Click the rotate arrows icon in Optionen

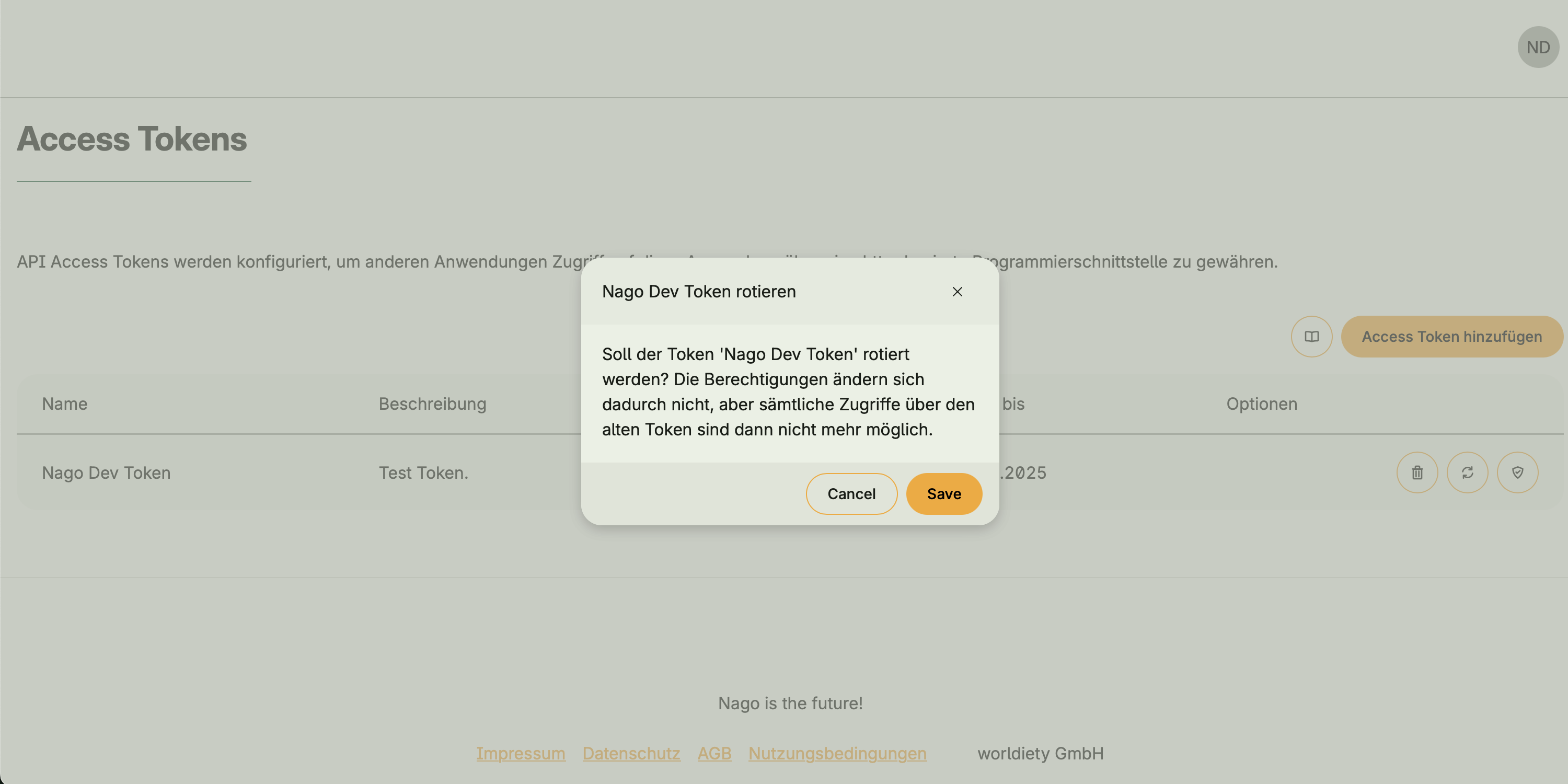click(x=1467, y=472)
